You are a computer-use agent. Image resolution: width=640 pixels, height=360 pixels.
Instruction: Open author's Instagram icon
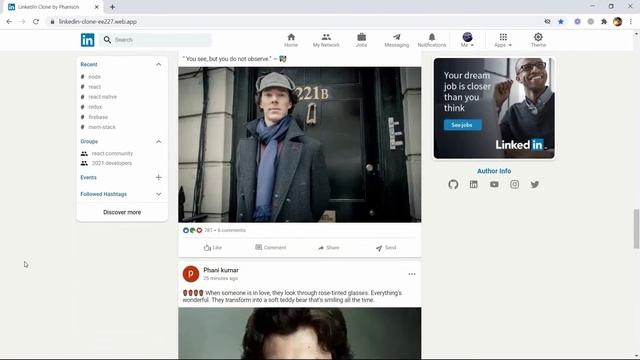coord(515,184)
